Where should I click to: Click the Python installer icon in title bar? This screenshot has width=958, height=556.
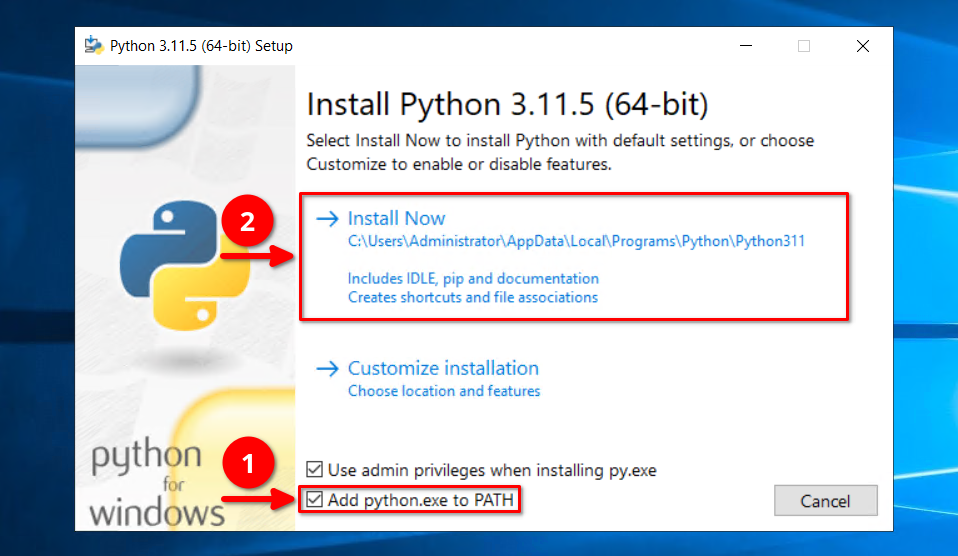pos(93,45)
